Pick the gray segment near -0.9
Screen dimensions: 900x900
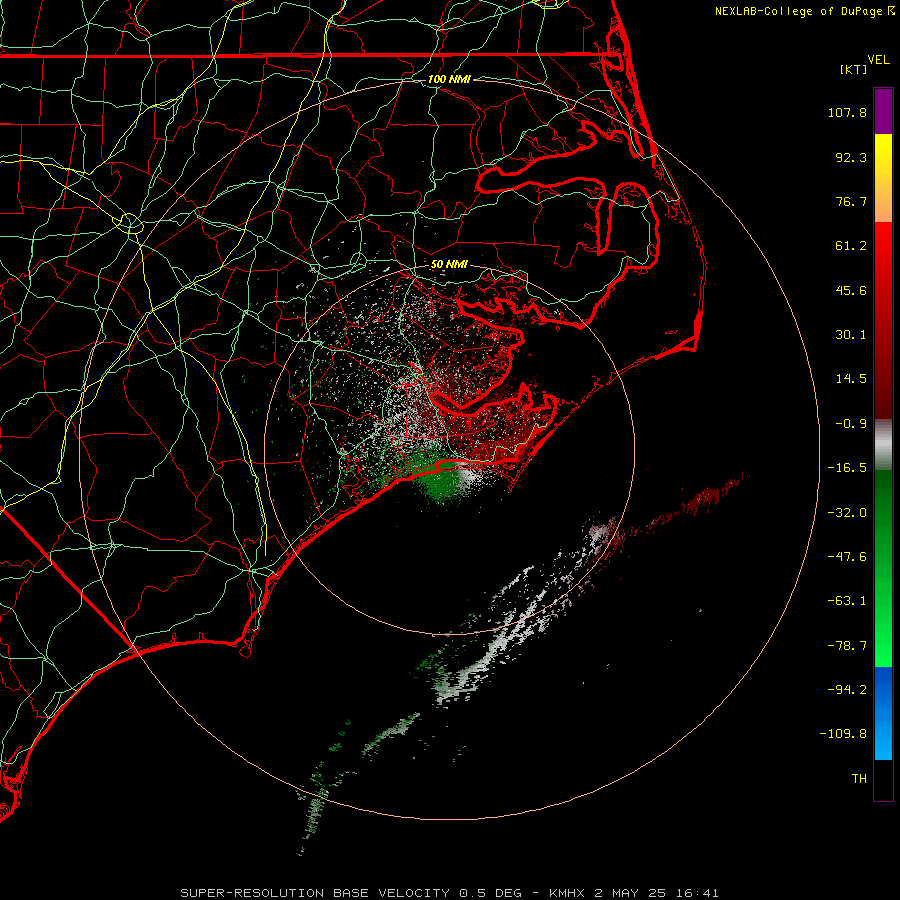pyautogui.click(x=883, y=443)
